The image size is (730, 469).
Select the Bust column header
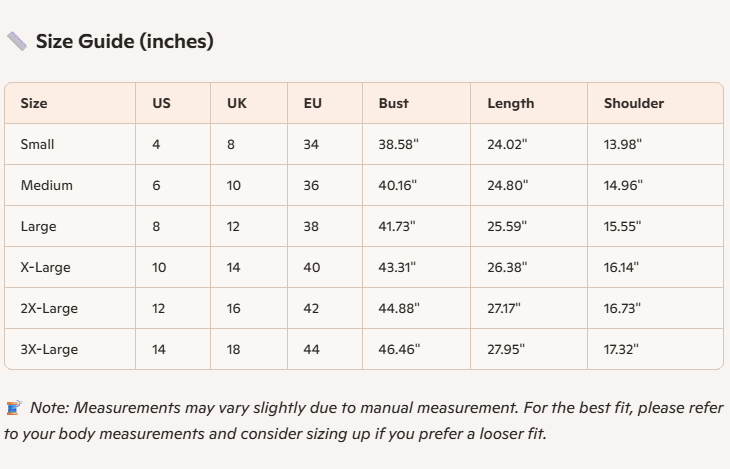click(x=393, y=103)
